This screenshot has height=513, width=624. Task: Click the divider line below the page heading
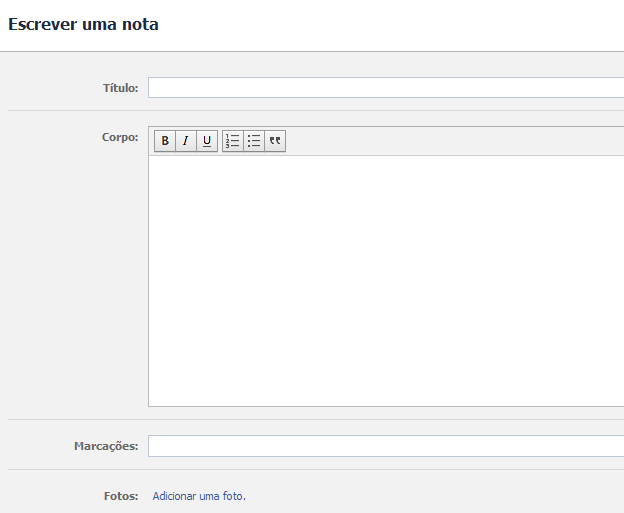point(312,51)
